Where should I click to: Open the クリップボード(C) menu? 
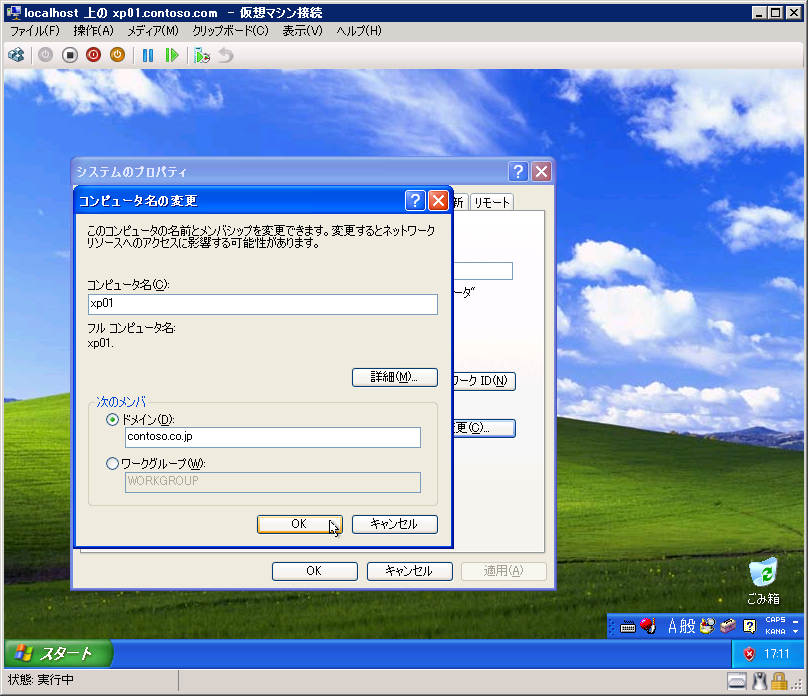pos(230,31)
